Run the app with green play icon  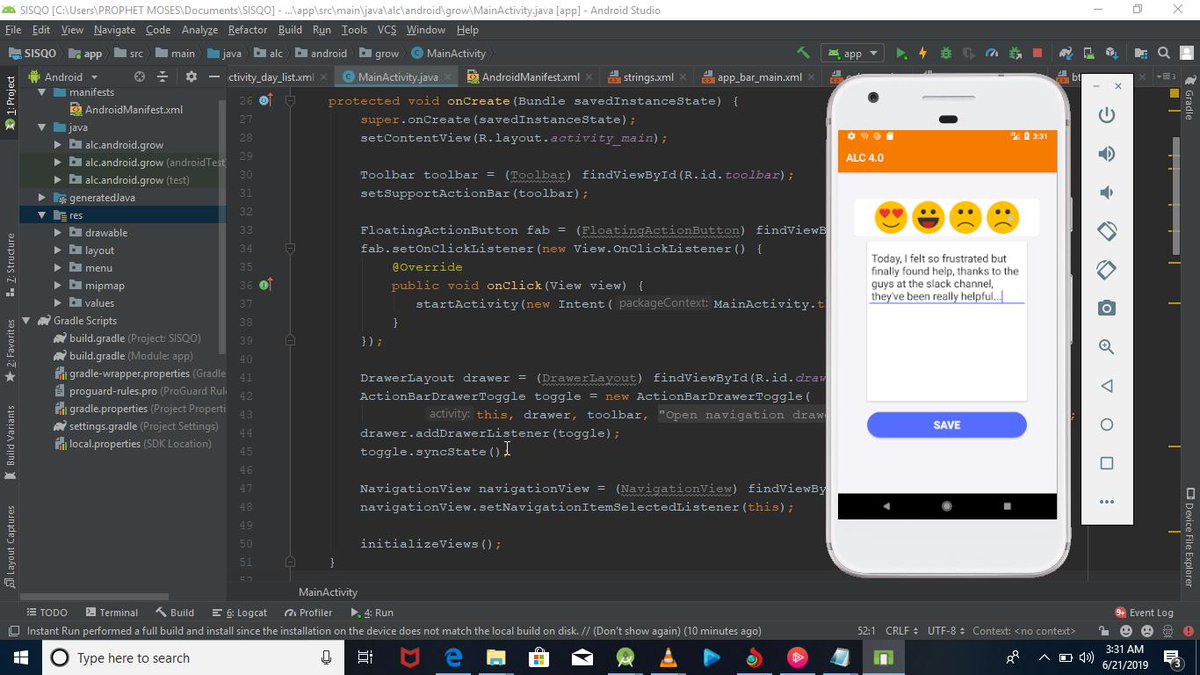[902, 53]
